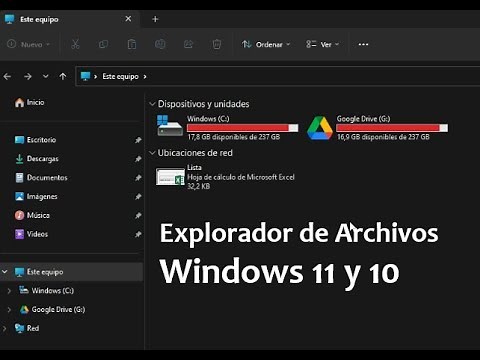Open Música quick access folder
This screenshot has width=480, height=360.
coord(32,215)
